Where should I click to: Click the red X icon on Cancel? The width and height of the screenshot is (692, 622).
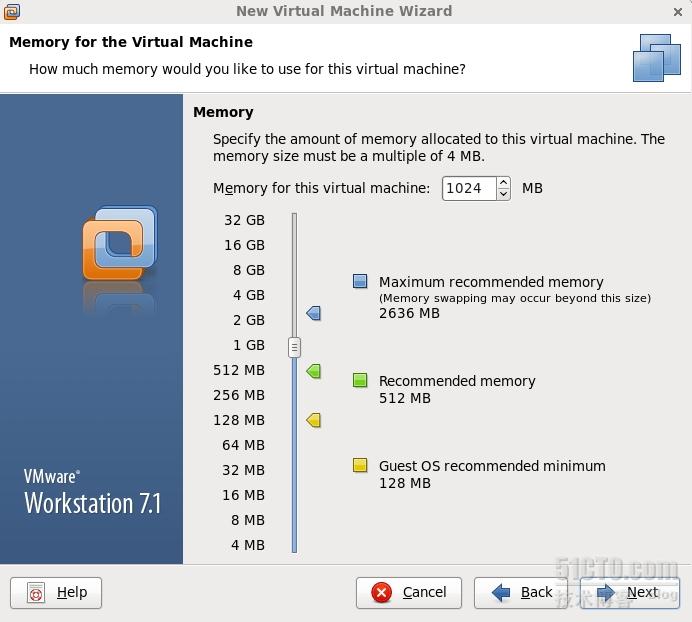382,592
